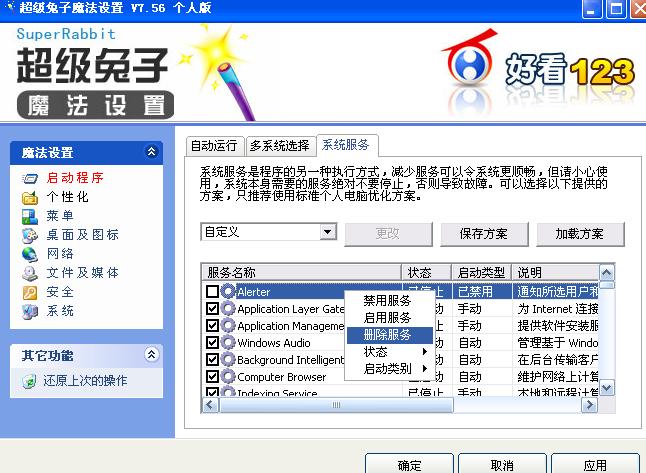This screenshot has width=646, height=473.
Task: Click the 个性化 folder icon
Action: pyautogui.click(x=30, y=198)
